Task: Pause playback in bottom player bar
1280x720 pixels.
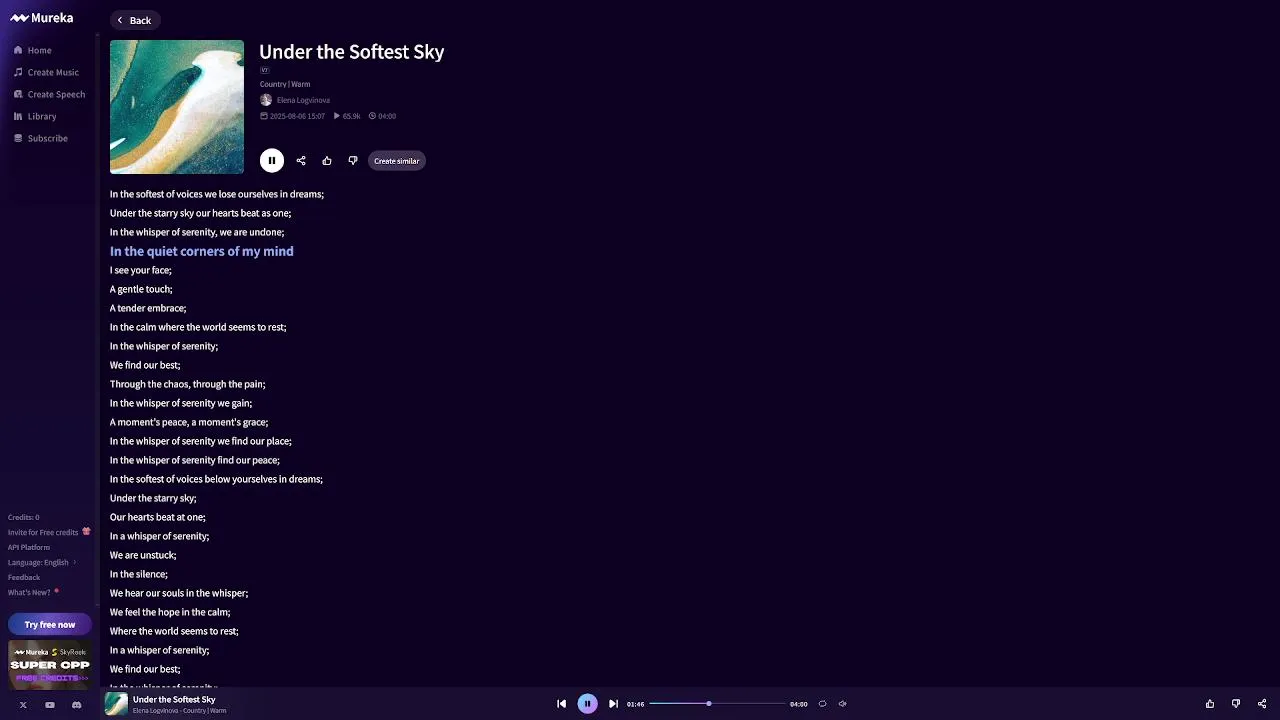Action: [x=587, y=704]
